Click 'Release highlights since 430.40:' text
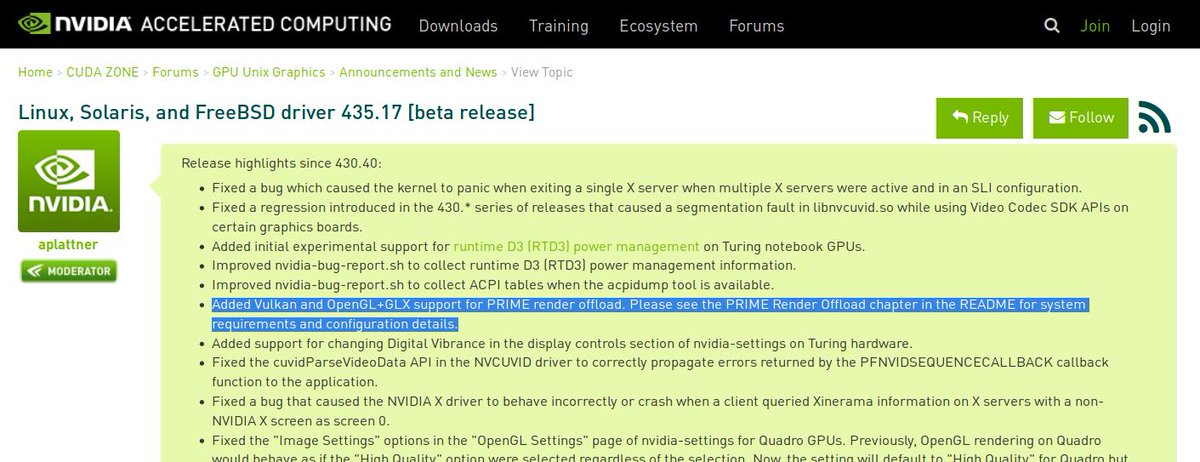This screenshot has height=462, width=1200. (281, 163)
